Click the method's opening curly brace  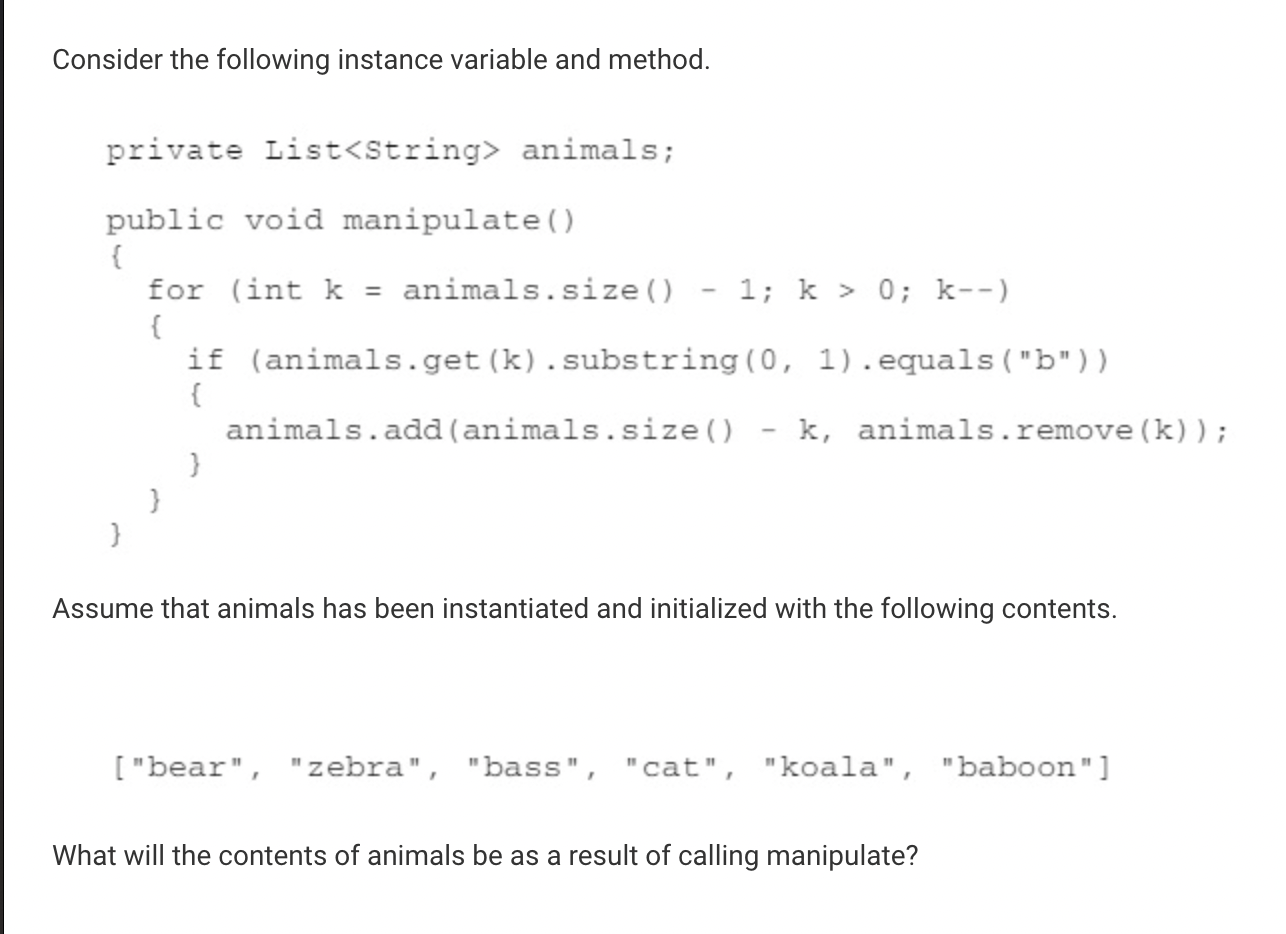tap(116, 256)
